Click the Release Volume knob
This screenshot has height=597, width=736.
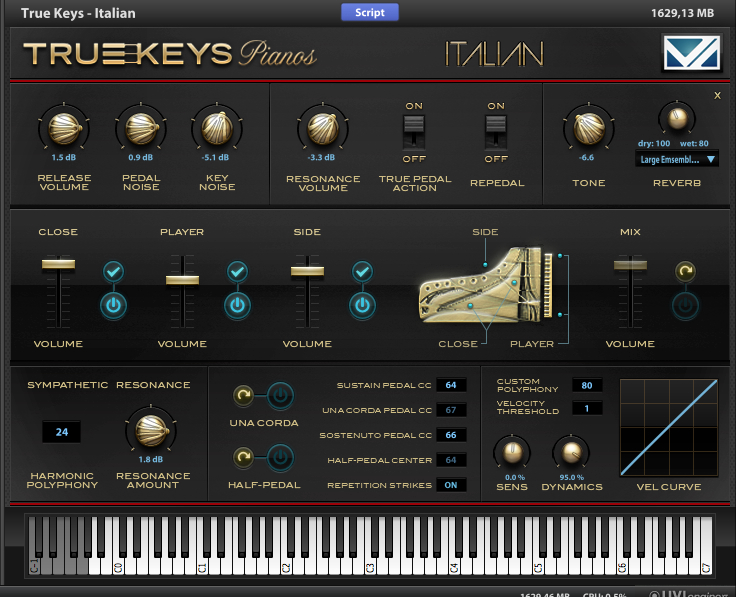[x=64, y=128]
